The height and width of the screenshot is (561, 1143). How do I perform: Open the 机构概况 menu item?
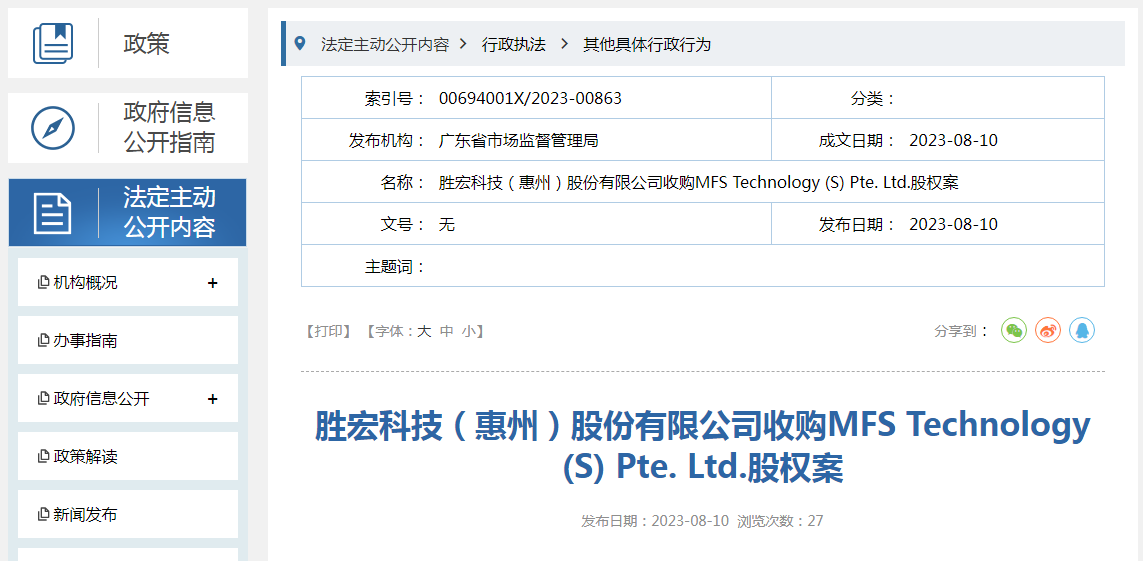coord(128,283)
